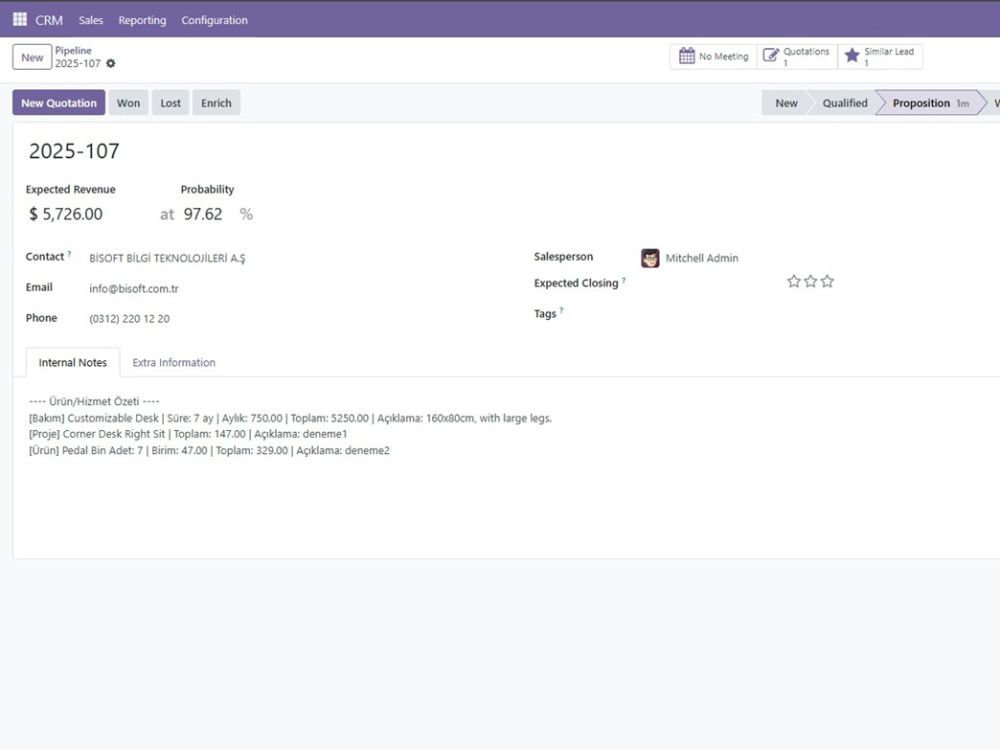Open the No Meeting smart button
This screenshot has height=750, width=1000.
[x=714, y=56]
